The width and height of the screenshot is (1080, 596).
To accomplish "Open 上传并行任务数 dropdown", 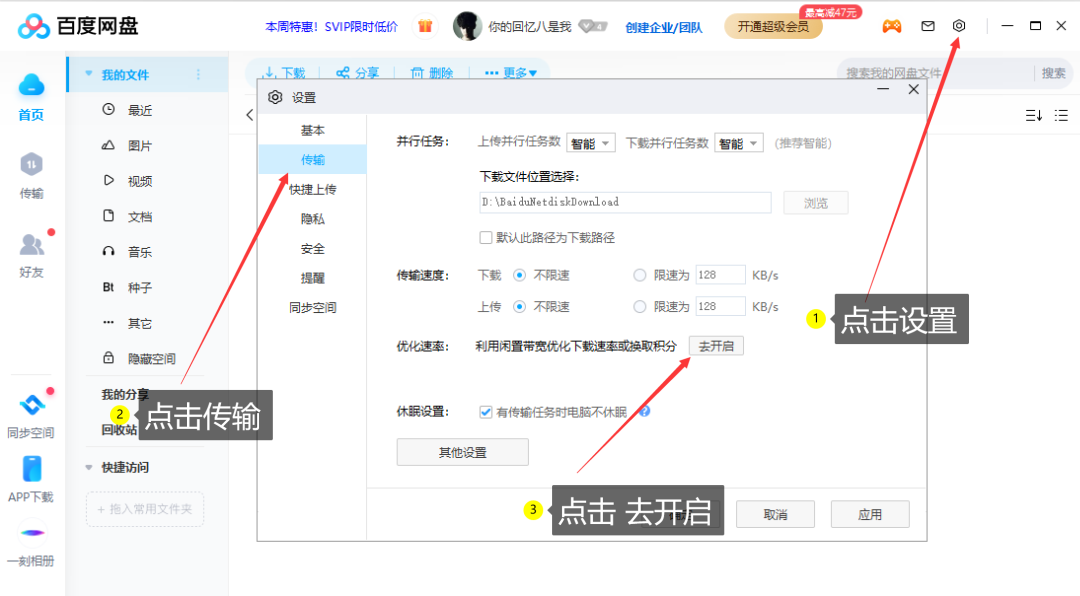I will pos(590,143).
